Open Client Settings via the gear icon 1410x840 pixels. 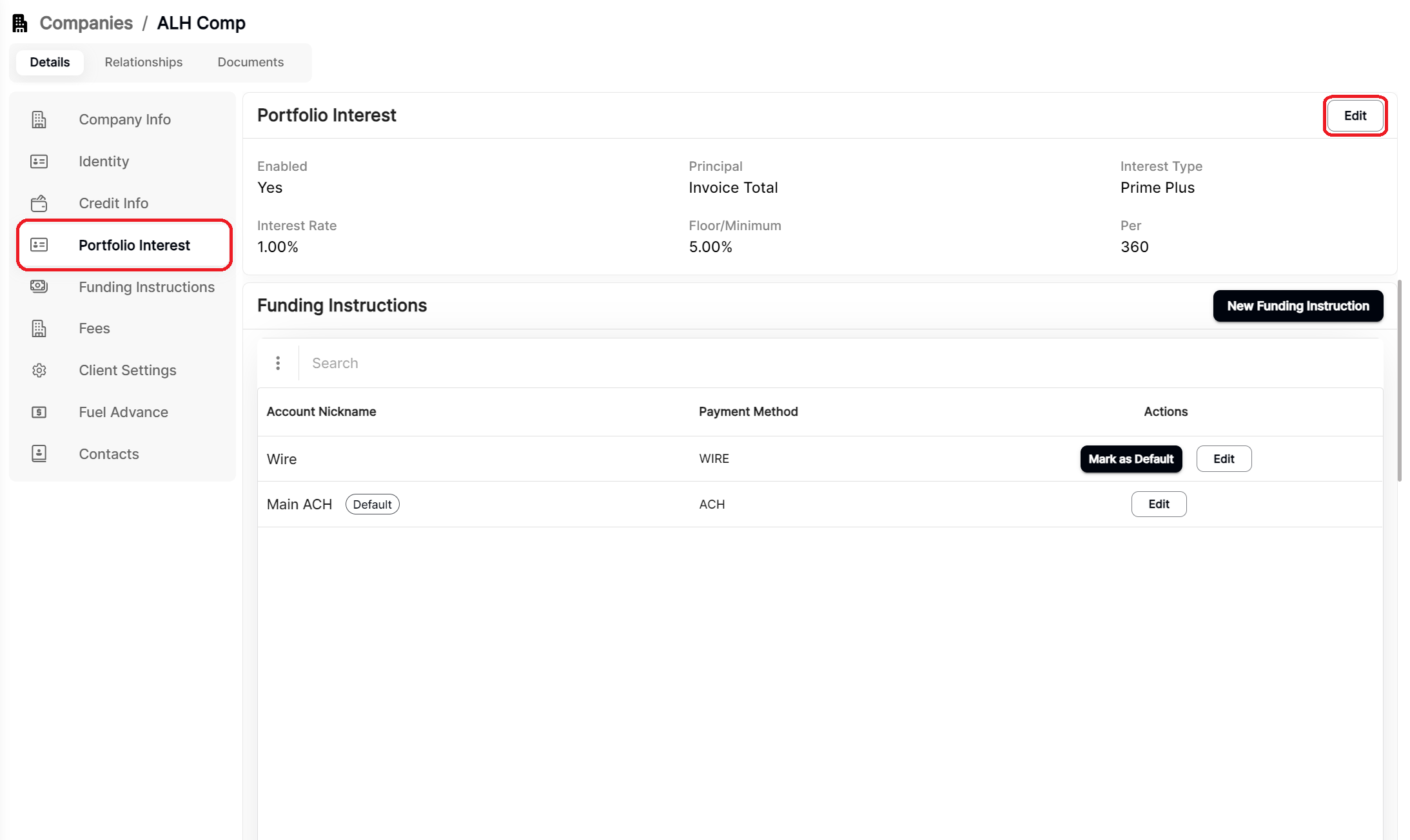[x=39, y=369]
